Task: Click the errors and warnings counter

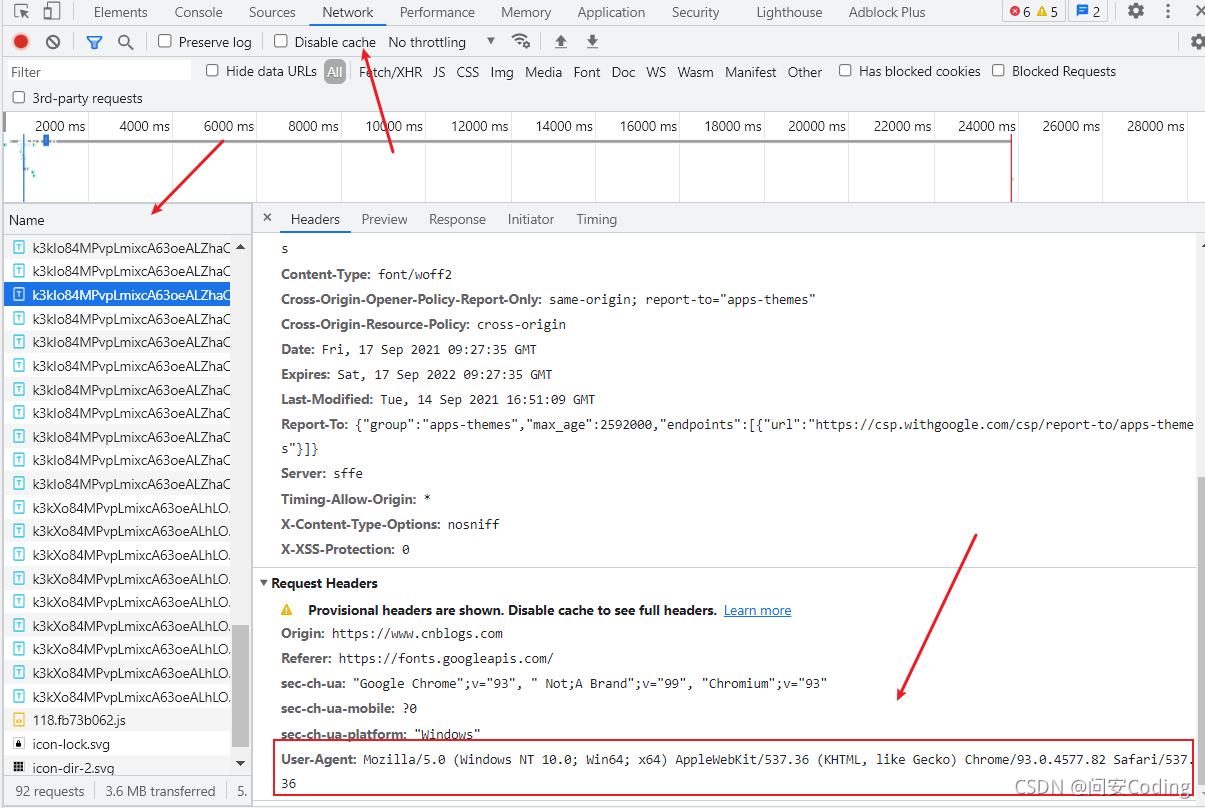Action: pyautogui.click(x=1034, y=11)
